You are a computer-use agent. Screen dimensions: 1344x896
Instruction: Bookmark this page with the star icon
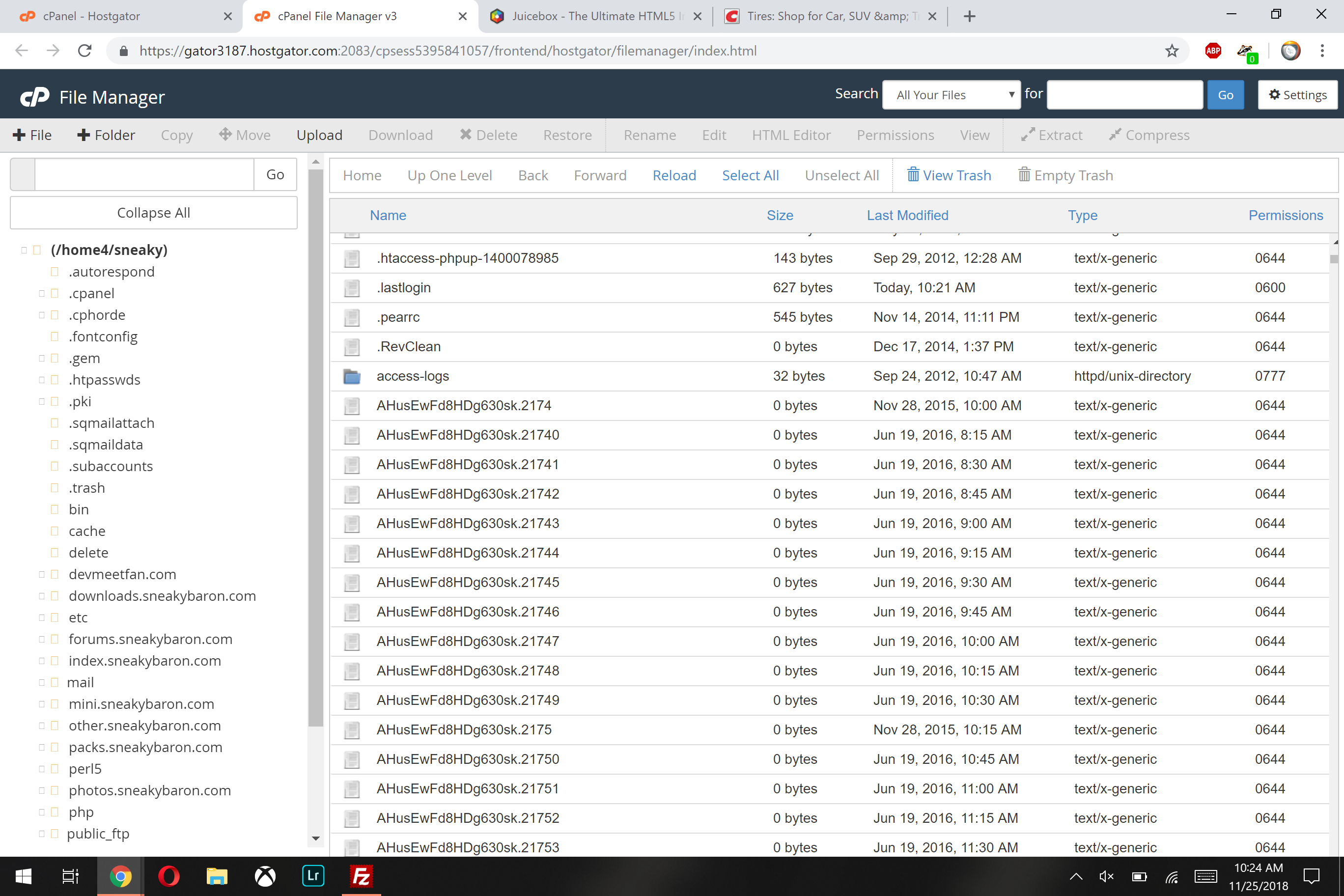click(x=1172, y=51)
